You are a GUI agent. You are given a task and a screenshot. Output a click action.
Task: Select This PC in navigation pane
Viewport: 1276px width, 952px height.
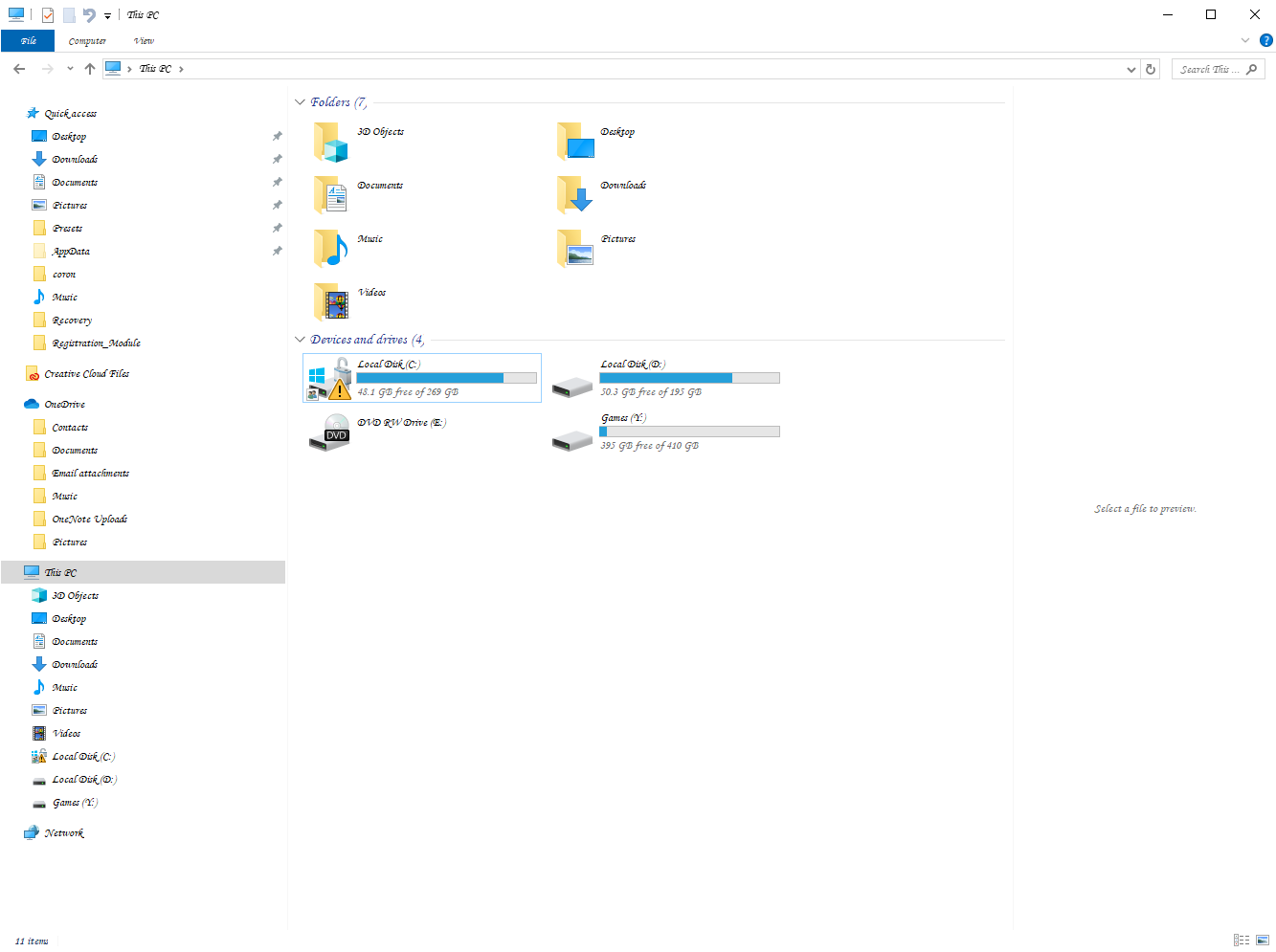click(x=143, y=572)
